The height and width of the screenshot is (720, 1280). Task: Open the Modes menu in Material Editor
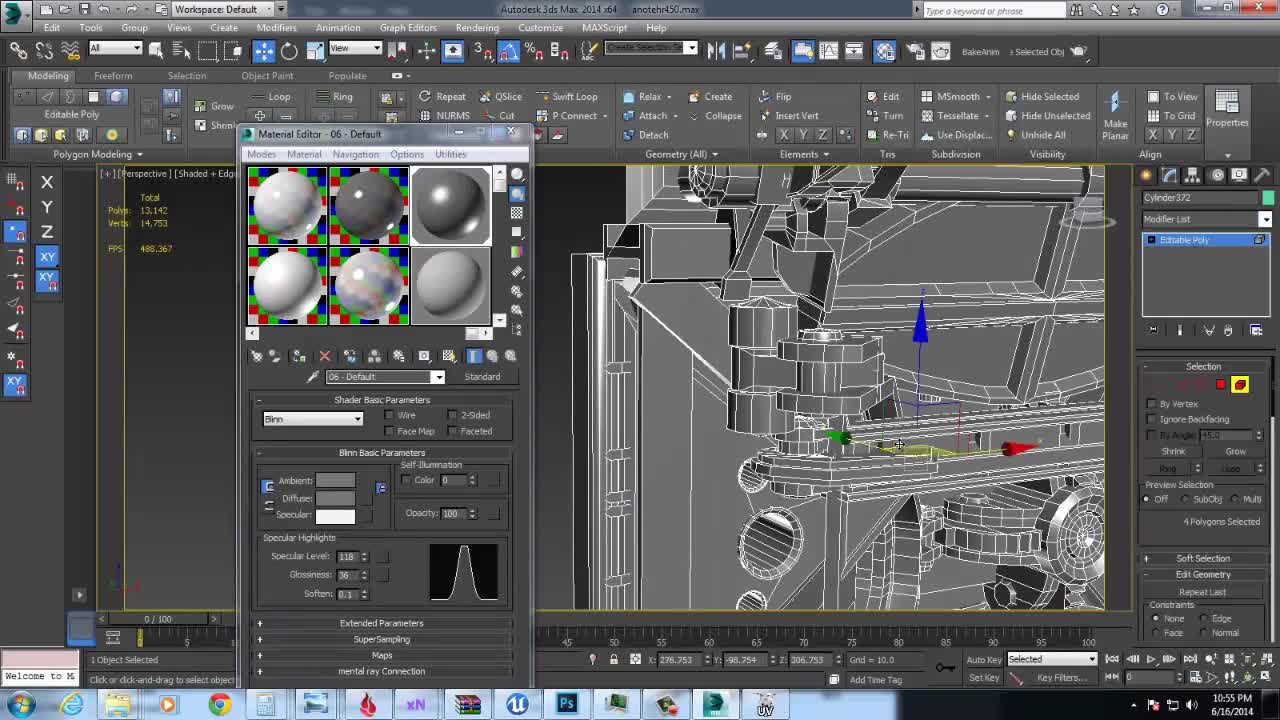pyautogui.click(x=261, y=154)
